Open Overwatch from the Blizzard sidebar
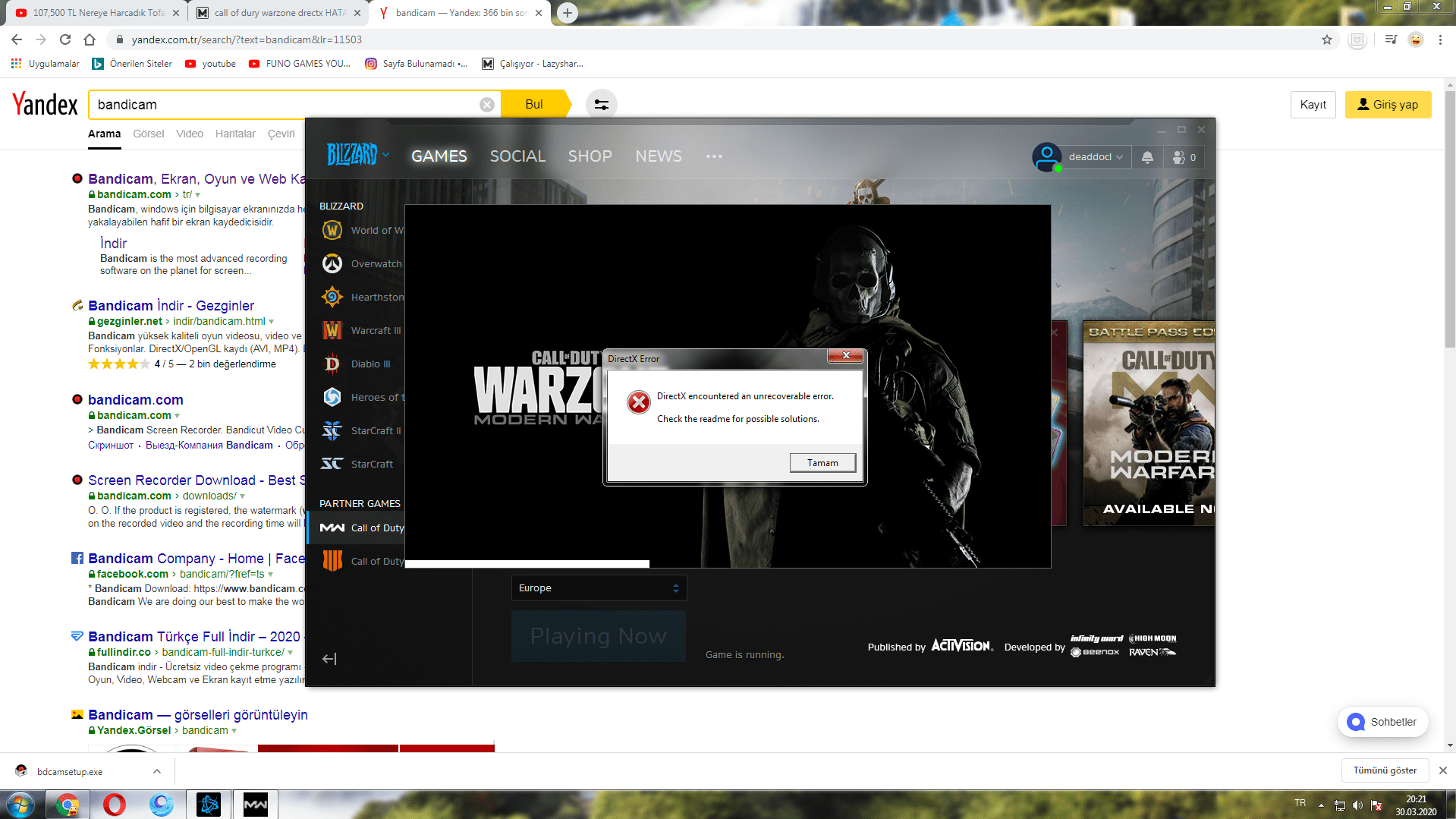Viewport: 1456px width, 819px height. [x=361, y=263]
